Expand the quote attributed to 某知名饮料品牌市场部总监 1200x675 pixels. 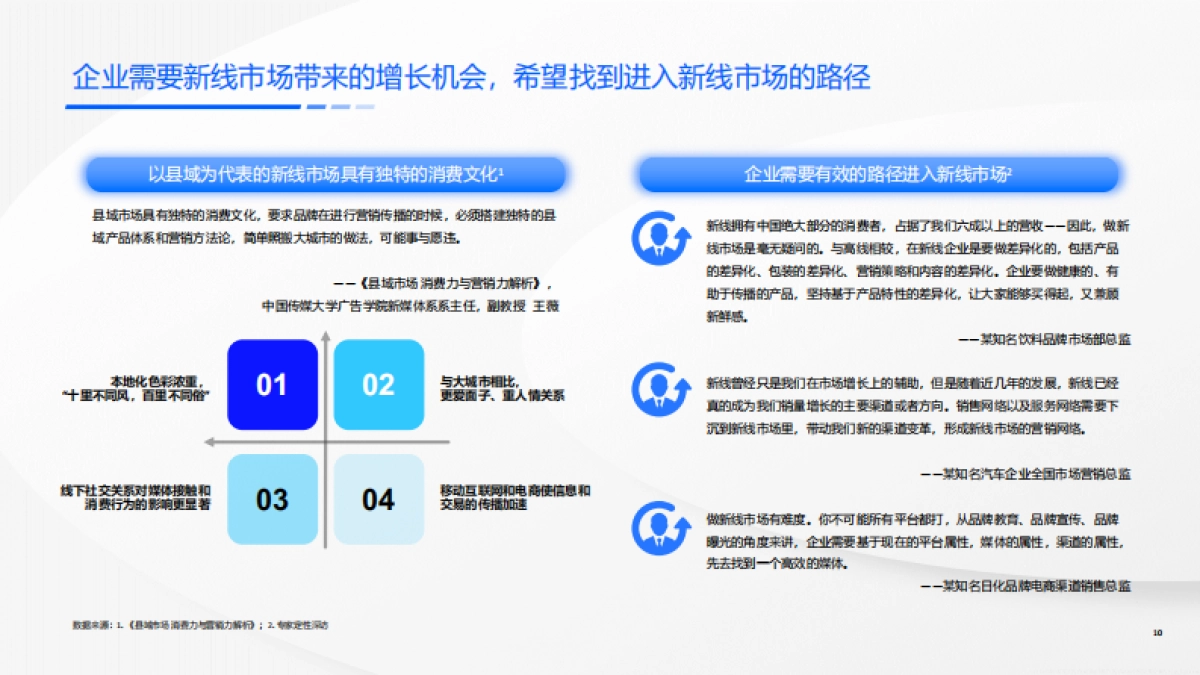pyautogui.click(x=1043, y=338)
